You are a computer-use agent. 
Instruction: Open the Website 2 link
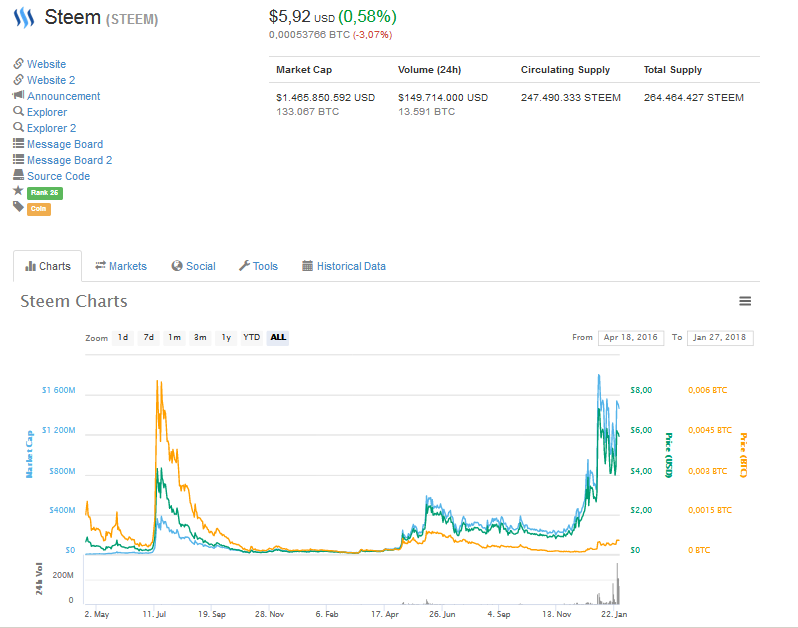pos(51,80)
